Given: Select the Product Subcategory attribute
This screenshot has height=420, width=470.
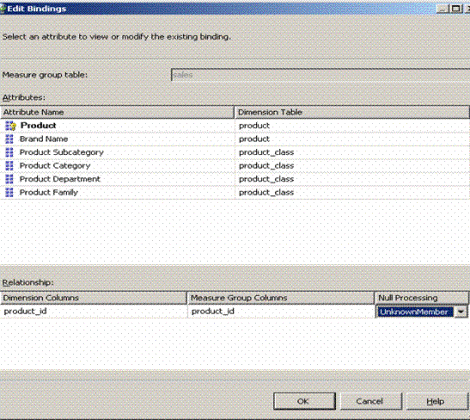Looking at the screenshot, I should tap(61, 152).
